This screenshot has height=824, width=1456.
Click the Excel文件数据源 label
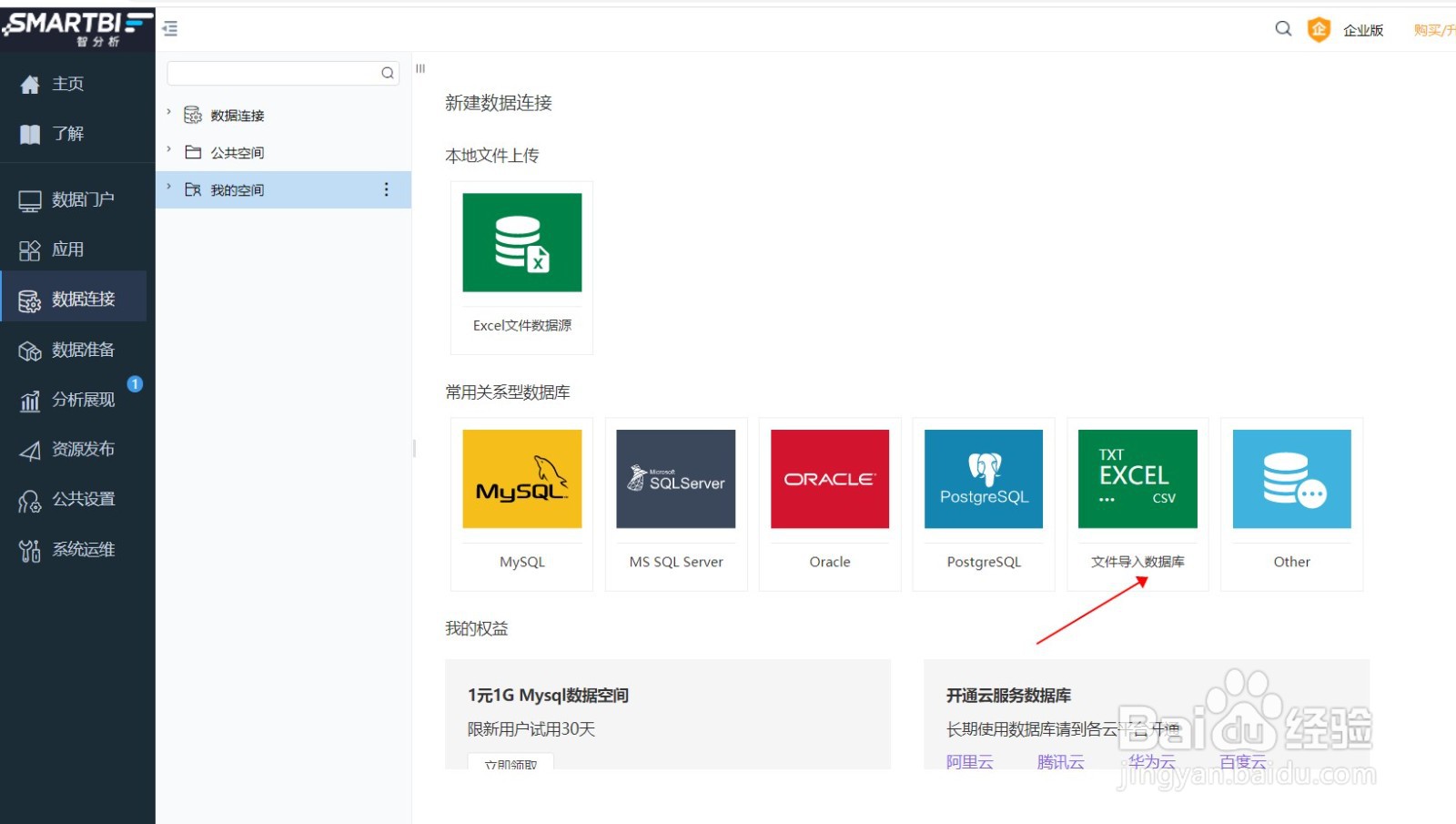coord(522,325)
